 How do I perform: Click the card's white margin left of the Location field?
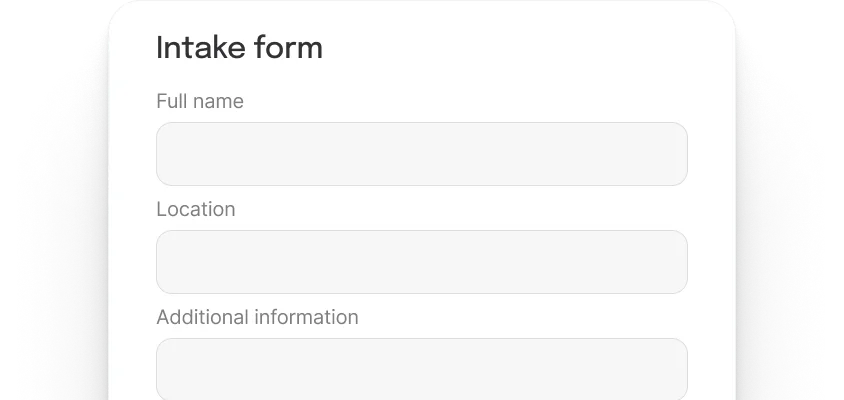pos(133,262)
